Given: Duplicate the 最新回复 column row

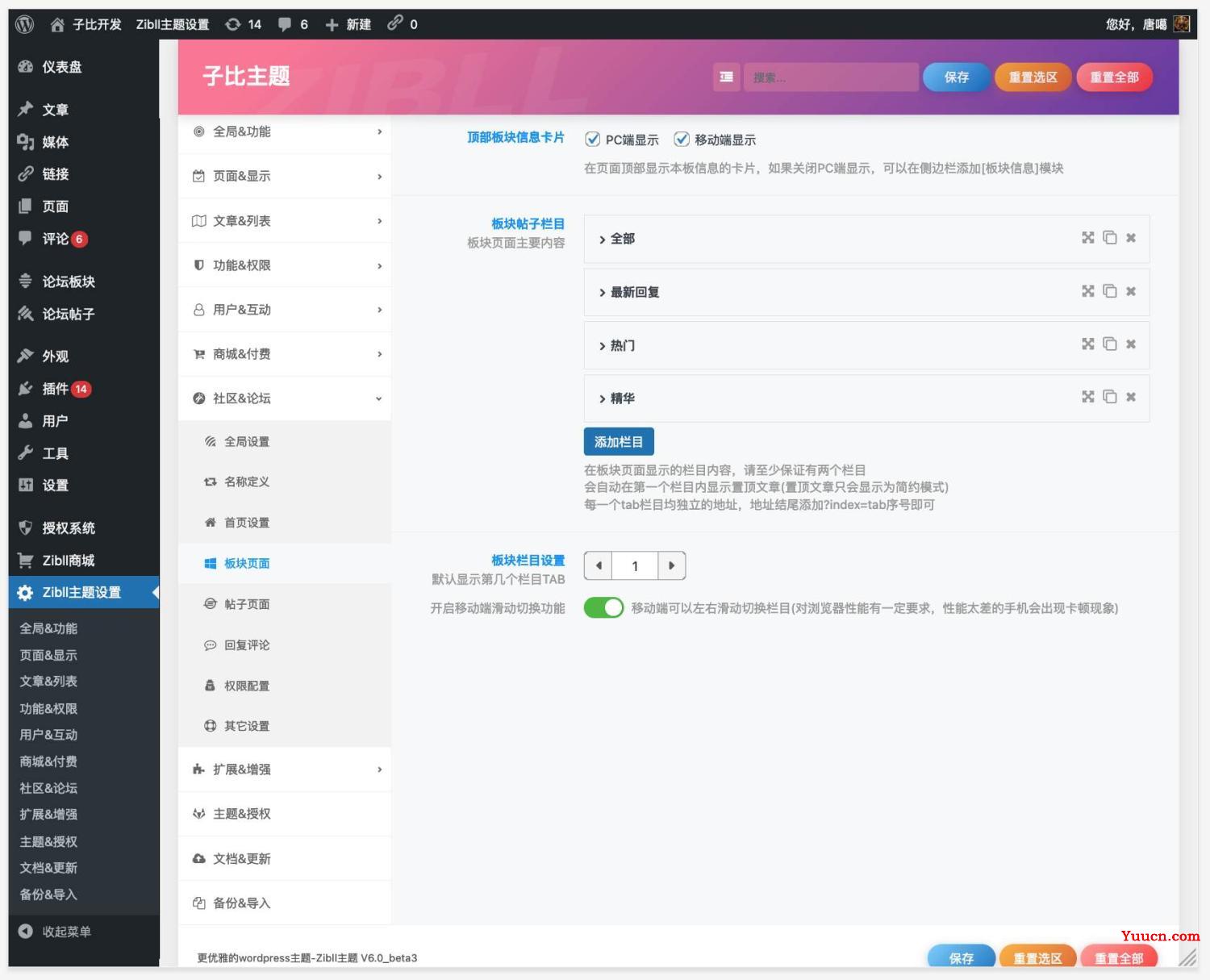Looking at the screenshot, I should click(1110, 291).
